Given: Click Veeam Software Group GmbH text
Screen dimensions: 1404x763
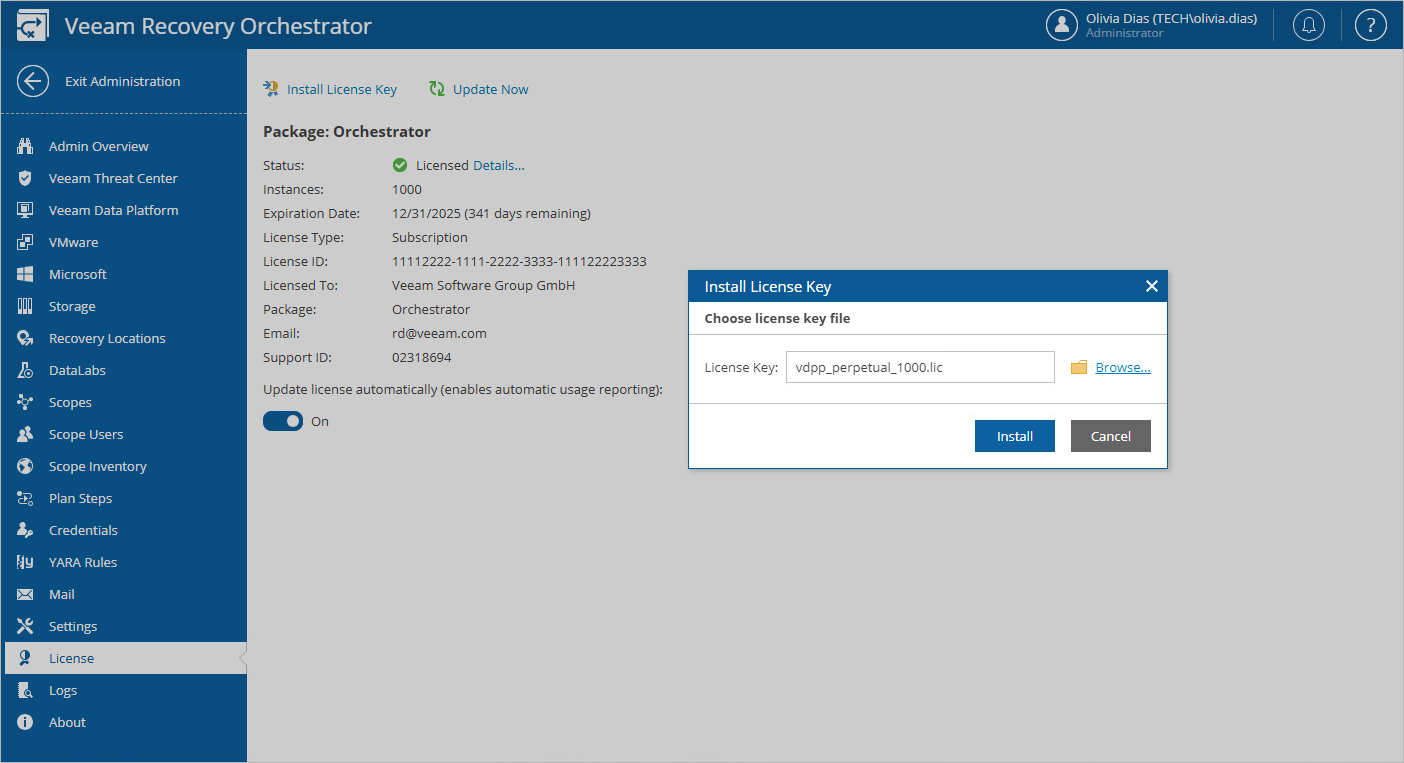Looking at the screenshot, I should [x=483, y=285].
